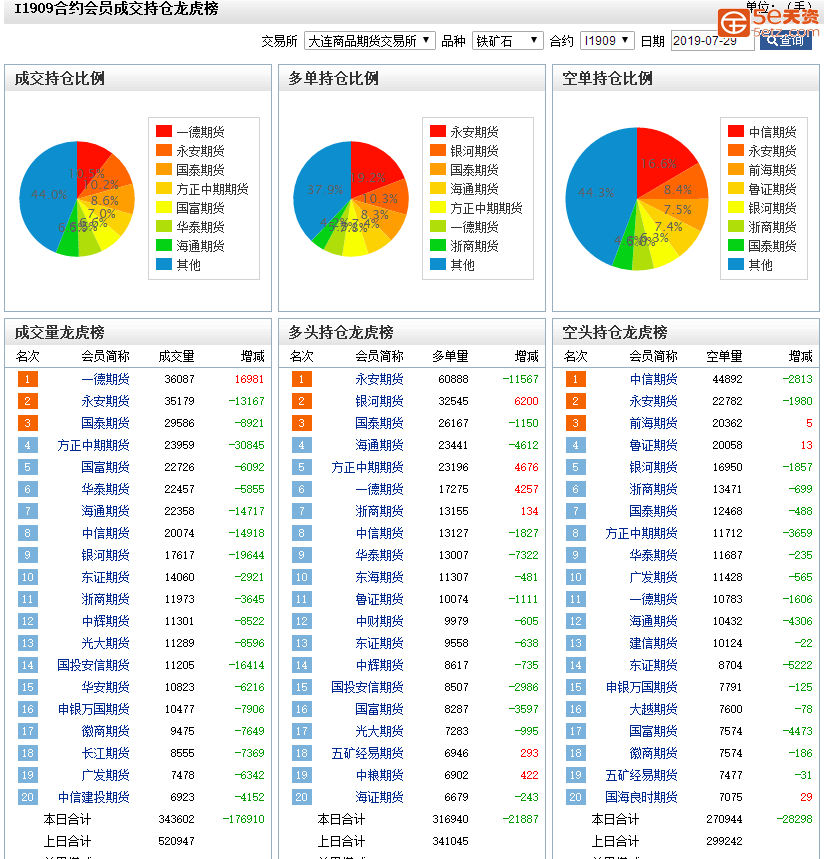Open 华泰期货 link in 成交量龙虎榜

tap(105, 489)
